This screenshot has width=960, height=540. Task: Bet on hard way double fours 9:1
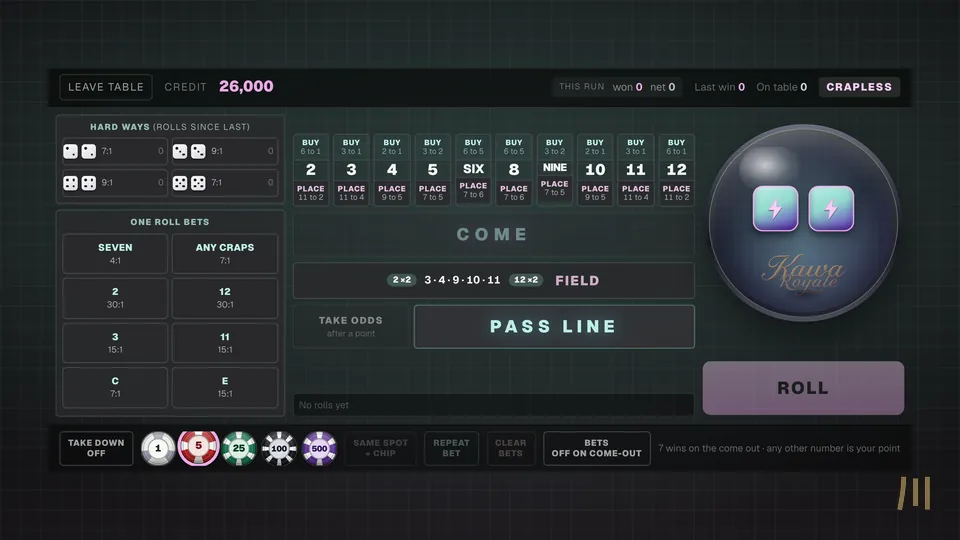point(114,182)
